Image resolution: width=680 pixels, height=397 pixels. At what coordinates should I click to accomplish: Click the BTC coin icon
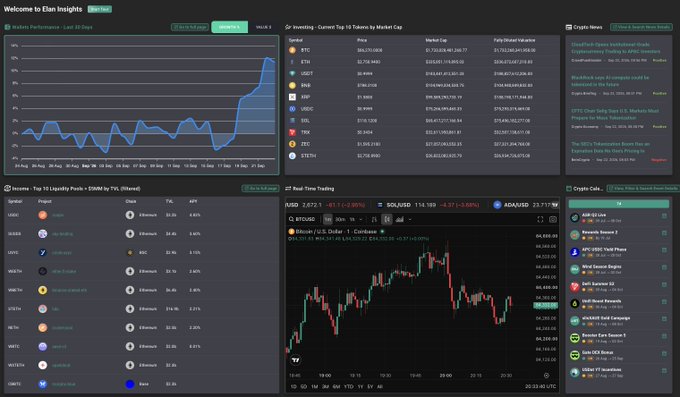tap(292, 50)
